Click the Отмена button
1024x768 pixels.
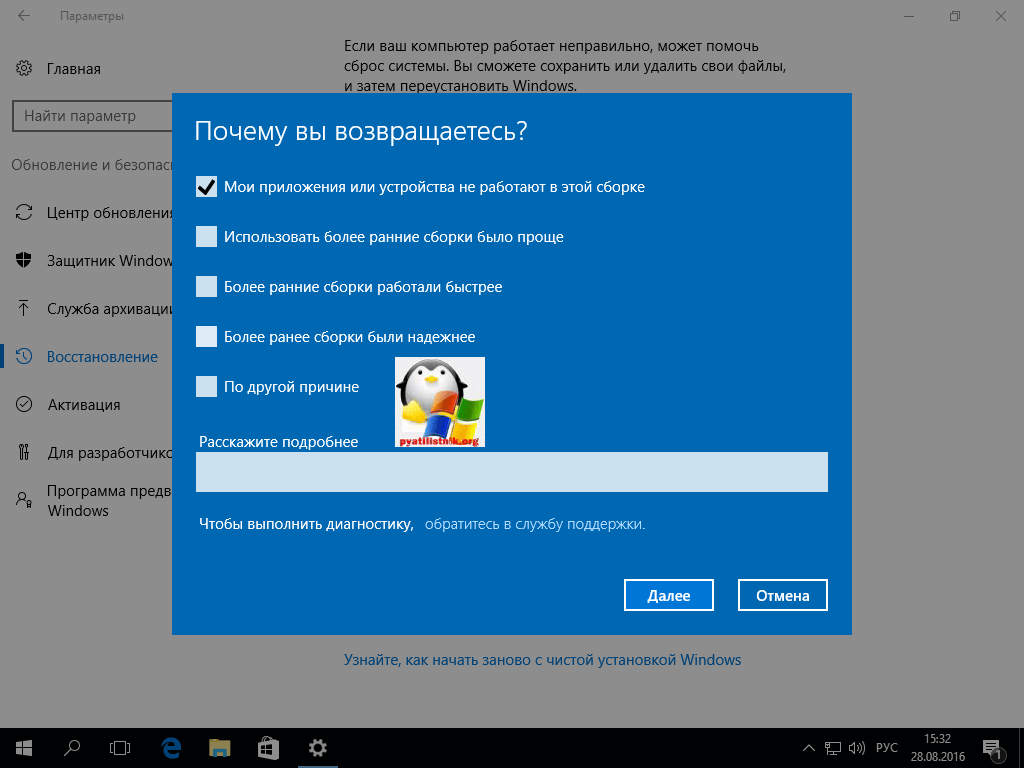coord(782,595)
